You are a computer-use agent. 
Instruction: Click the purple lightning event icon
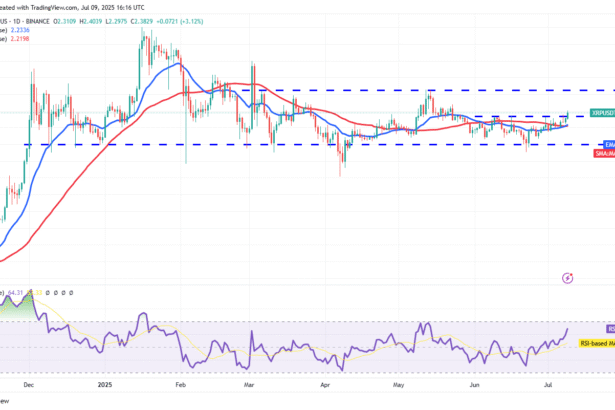click(568, 276)
